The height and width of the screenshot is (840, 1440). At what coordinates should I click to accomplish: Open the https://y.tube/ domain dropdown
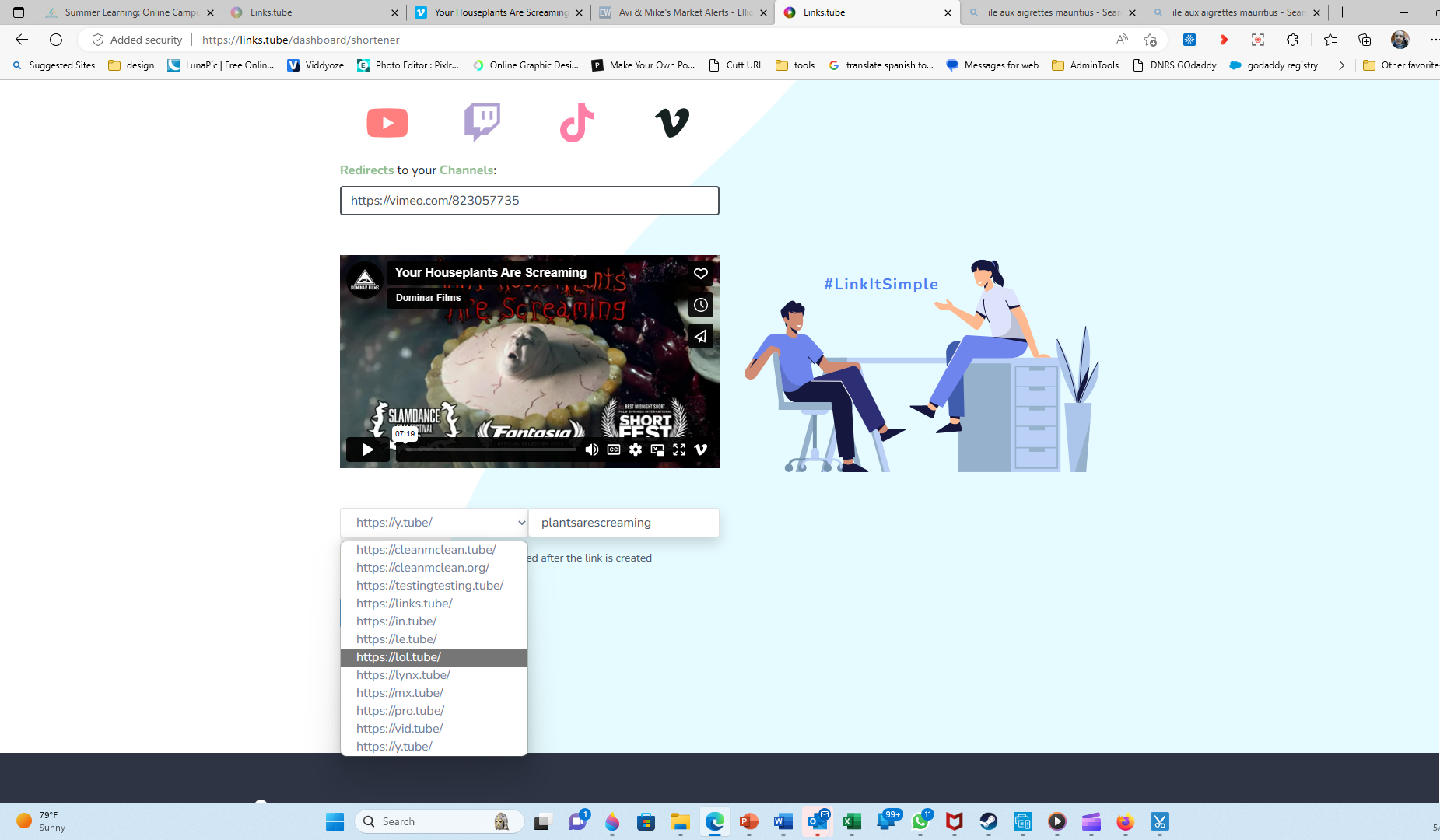(x=434, y=523)
